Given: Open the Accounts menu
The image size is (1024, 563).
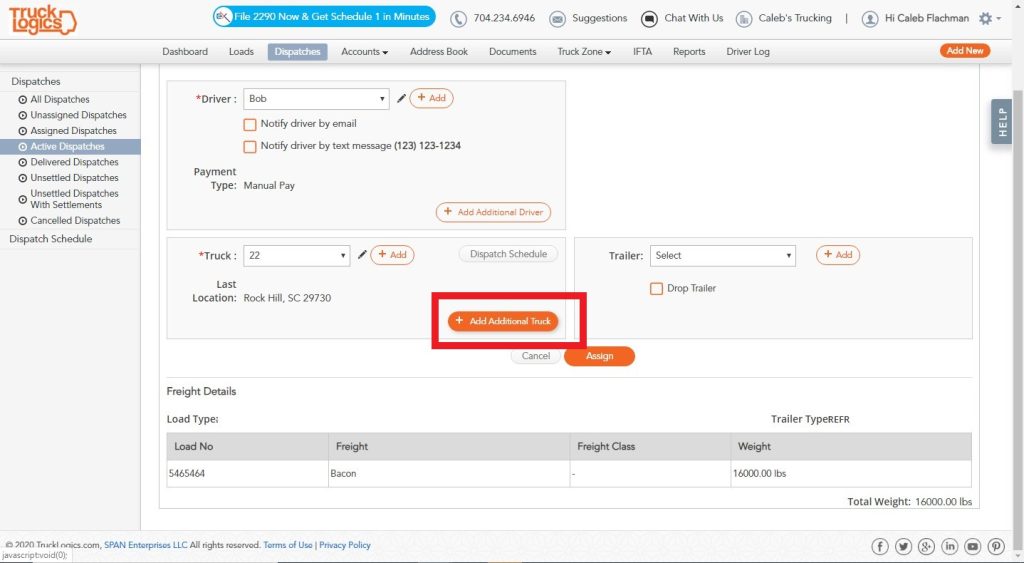Looking at the screenshot, I should point(364,52).
